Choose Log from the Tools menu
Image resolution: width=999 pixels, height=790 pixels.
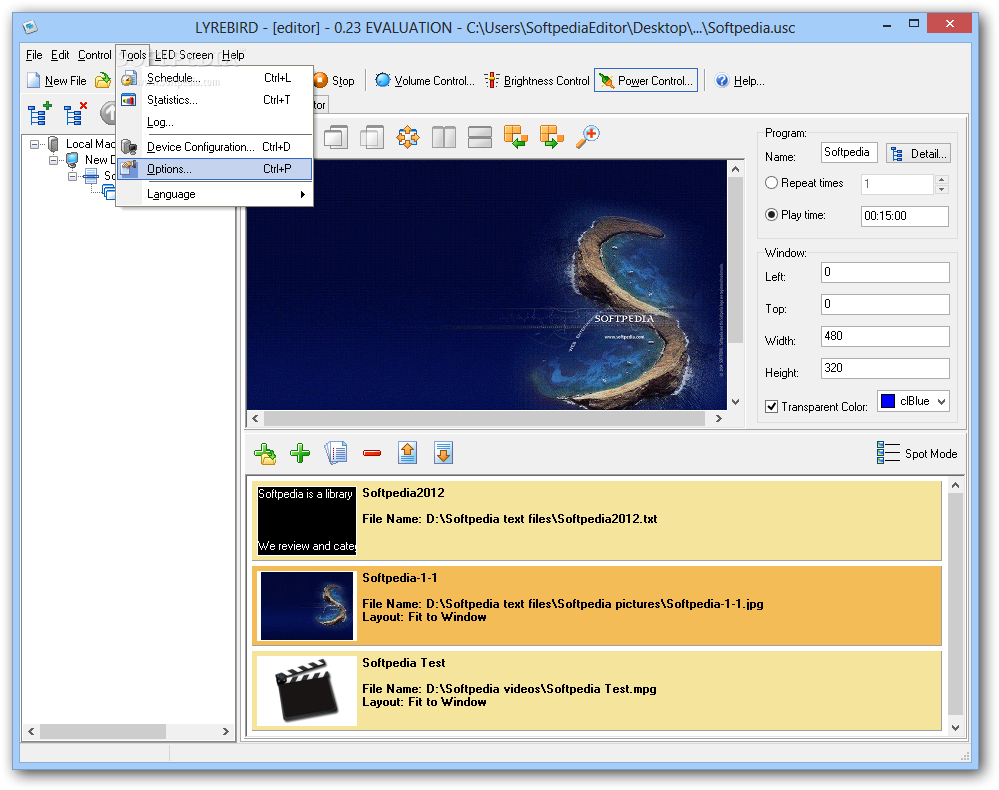(x=215, y=122)
